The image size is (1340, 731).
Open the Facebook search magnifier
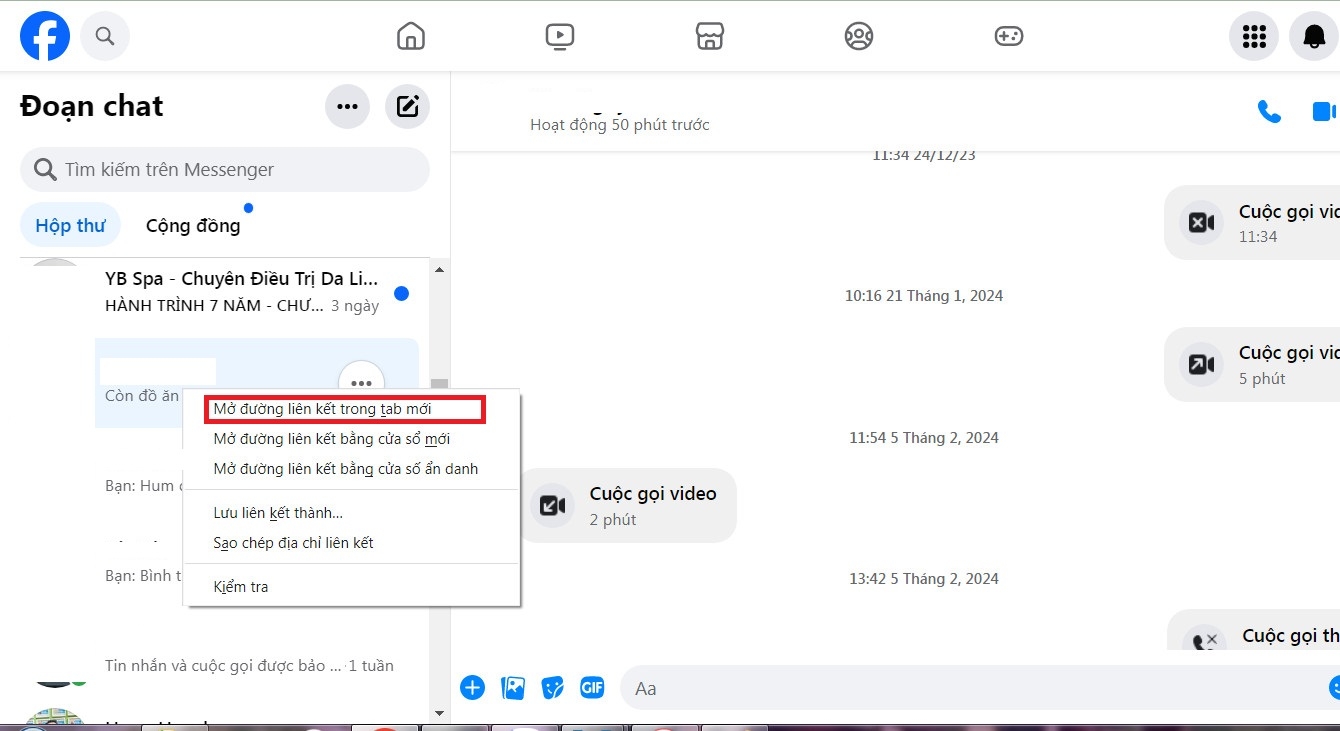click(105, 37)
